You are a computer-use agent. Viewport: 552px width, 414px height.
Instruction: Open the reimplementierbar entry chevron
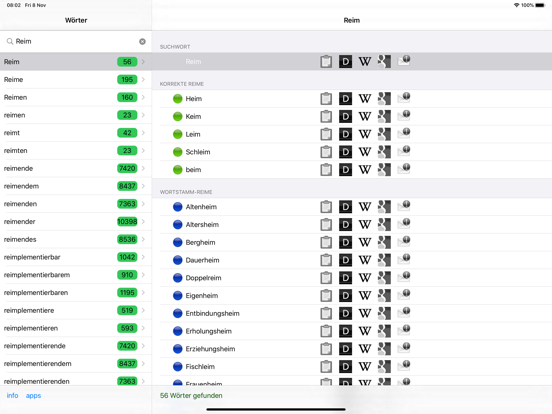(x=143, y=257)
